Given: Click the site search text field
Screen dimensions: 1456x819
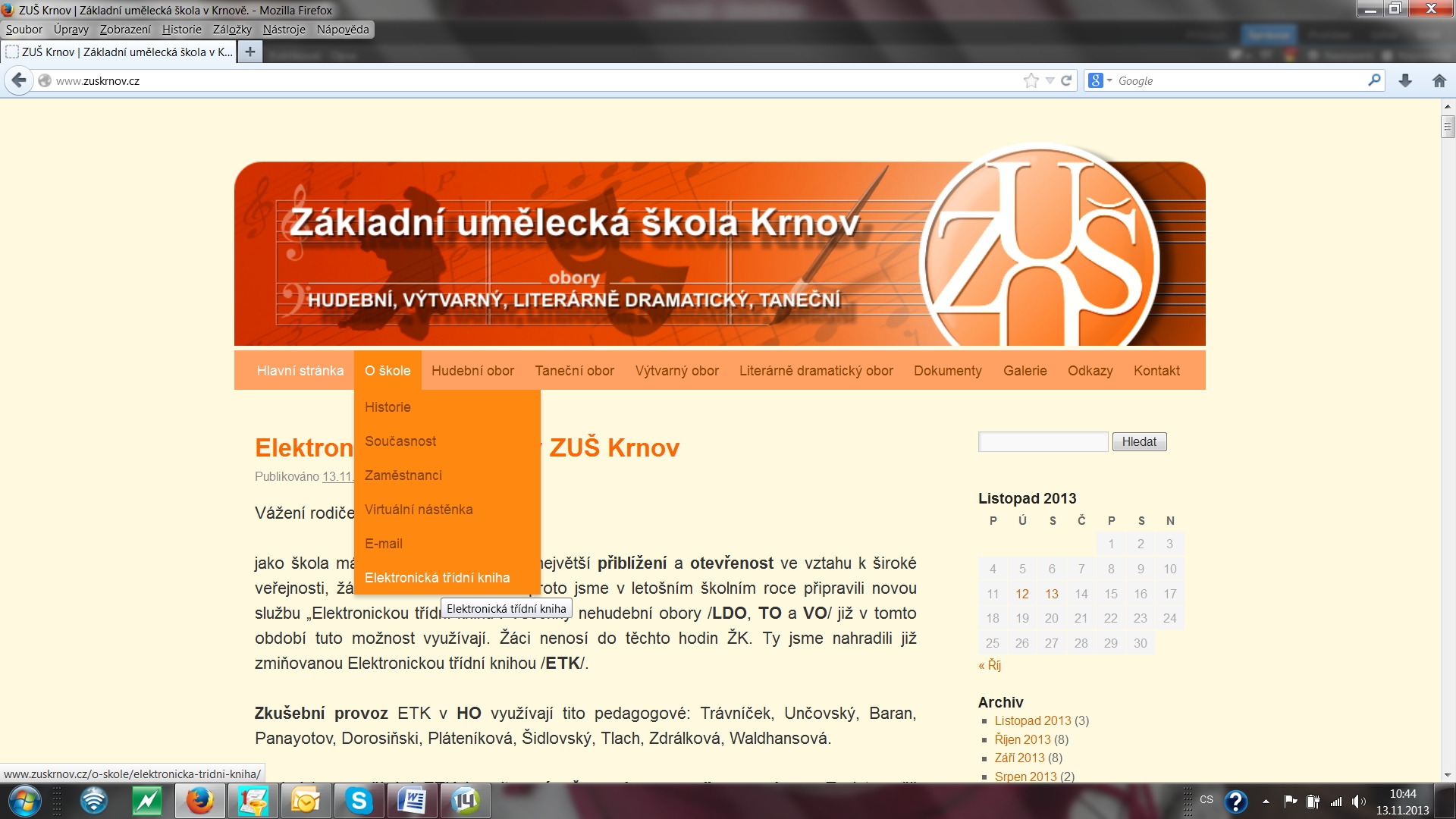Looking at the screenshot, I should pyautogui.click(x=1043, y=441).
